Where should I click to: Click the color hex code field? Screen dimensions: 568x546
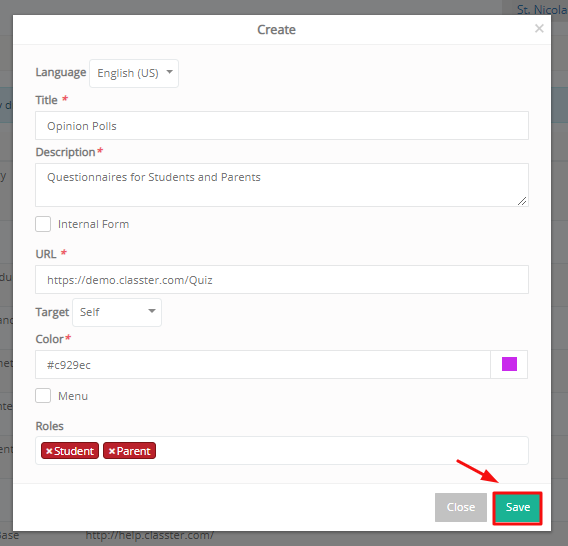(263, 364)
